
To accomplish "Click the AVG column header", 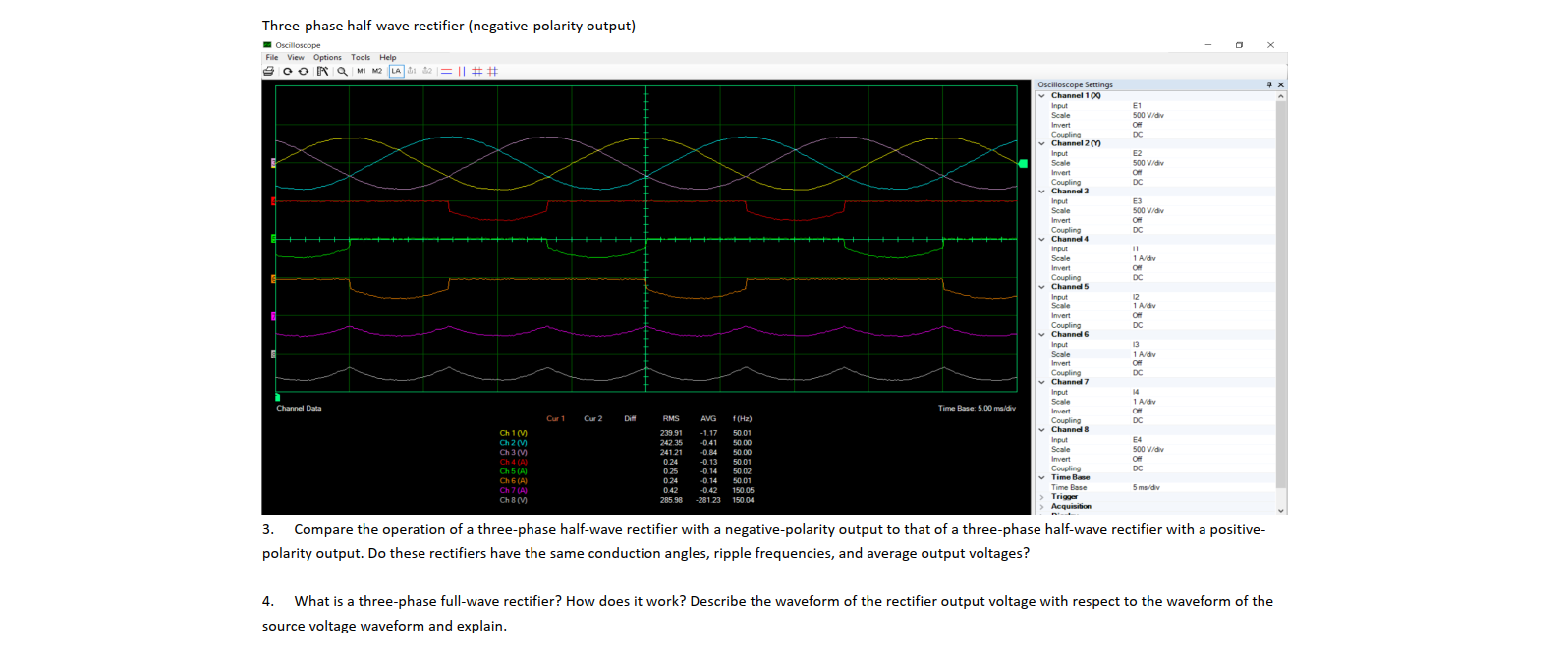I will coord(708,418).
